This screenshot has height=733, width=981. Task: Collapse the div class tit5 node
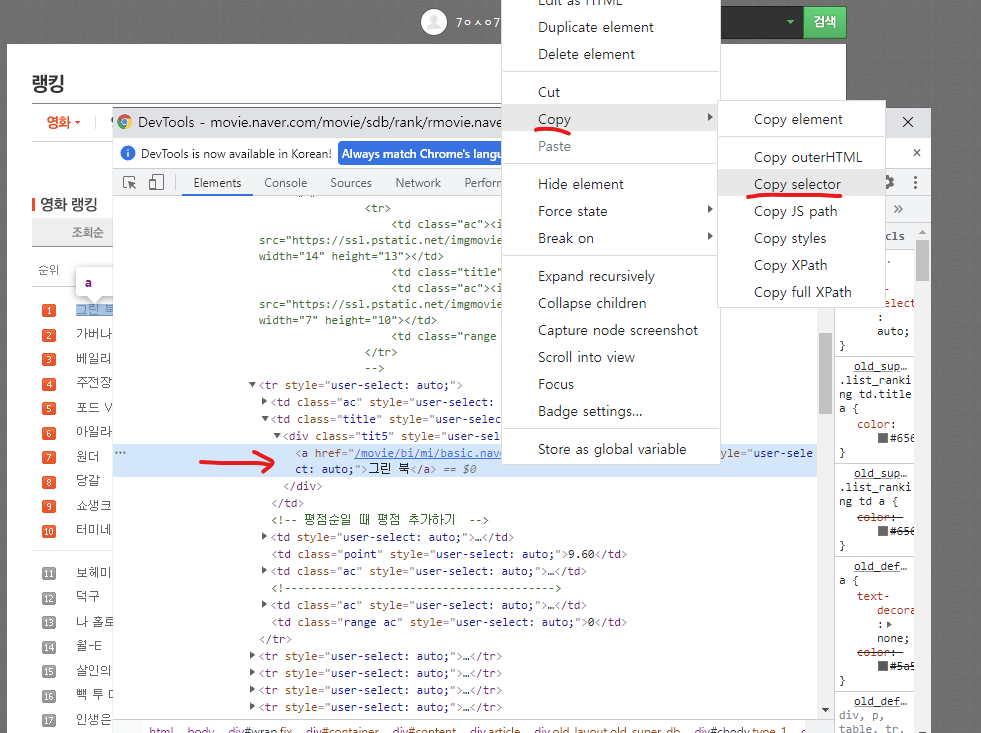coord(277,435)
